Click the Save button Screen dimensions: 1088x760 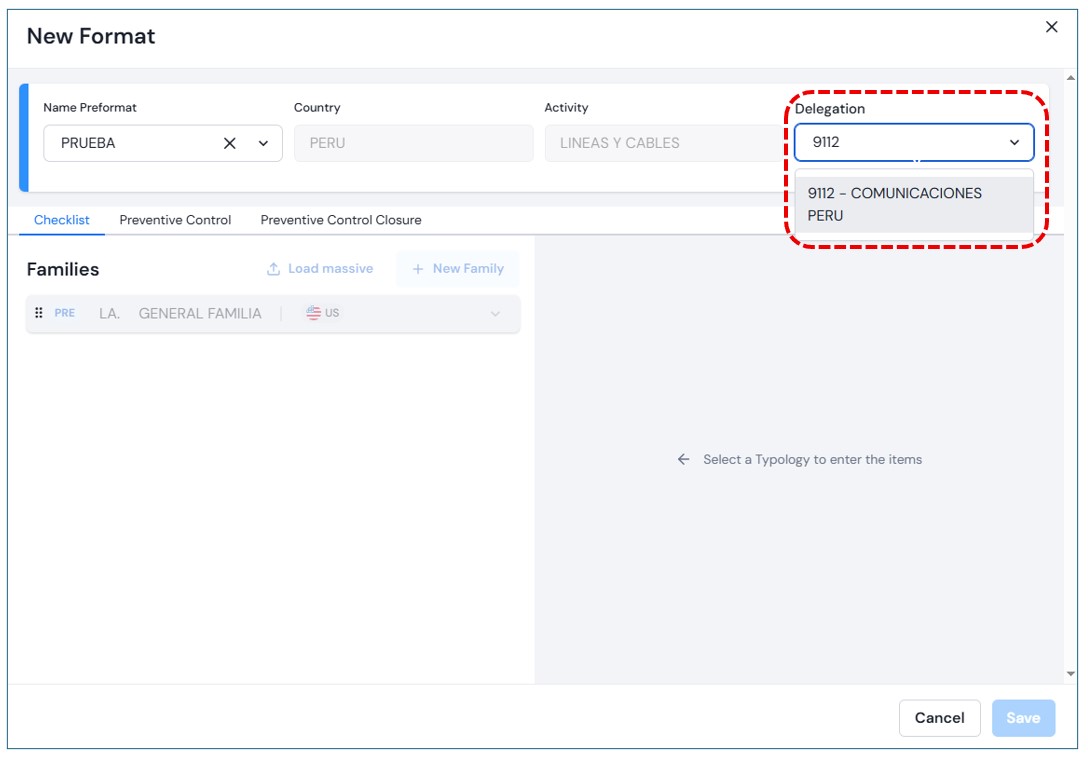point(1023,718)
